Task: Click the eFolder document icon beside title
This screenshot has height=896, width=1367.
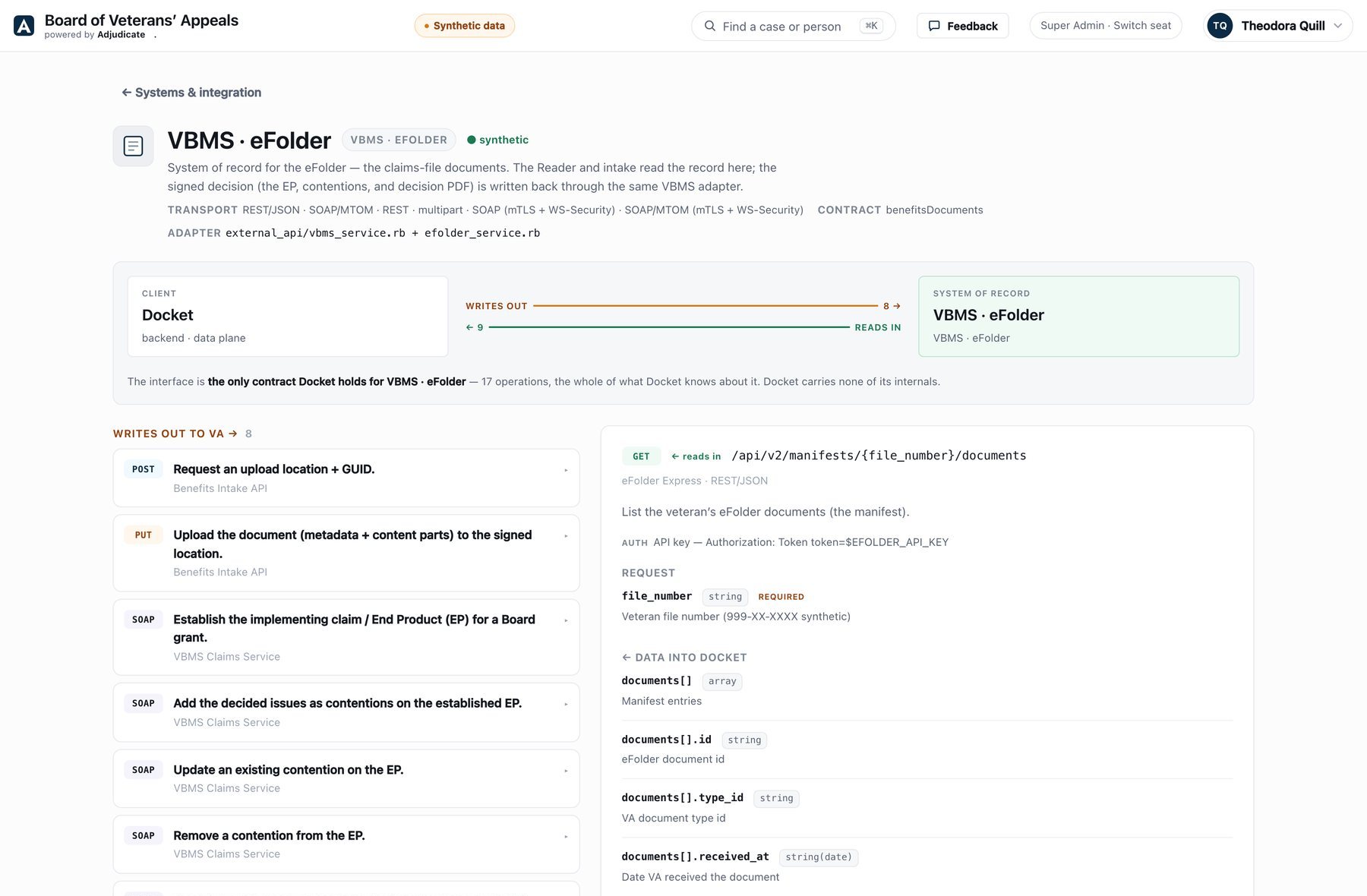Action: tap(134, 146)
